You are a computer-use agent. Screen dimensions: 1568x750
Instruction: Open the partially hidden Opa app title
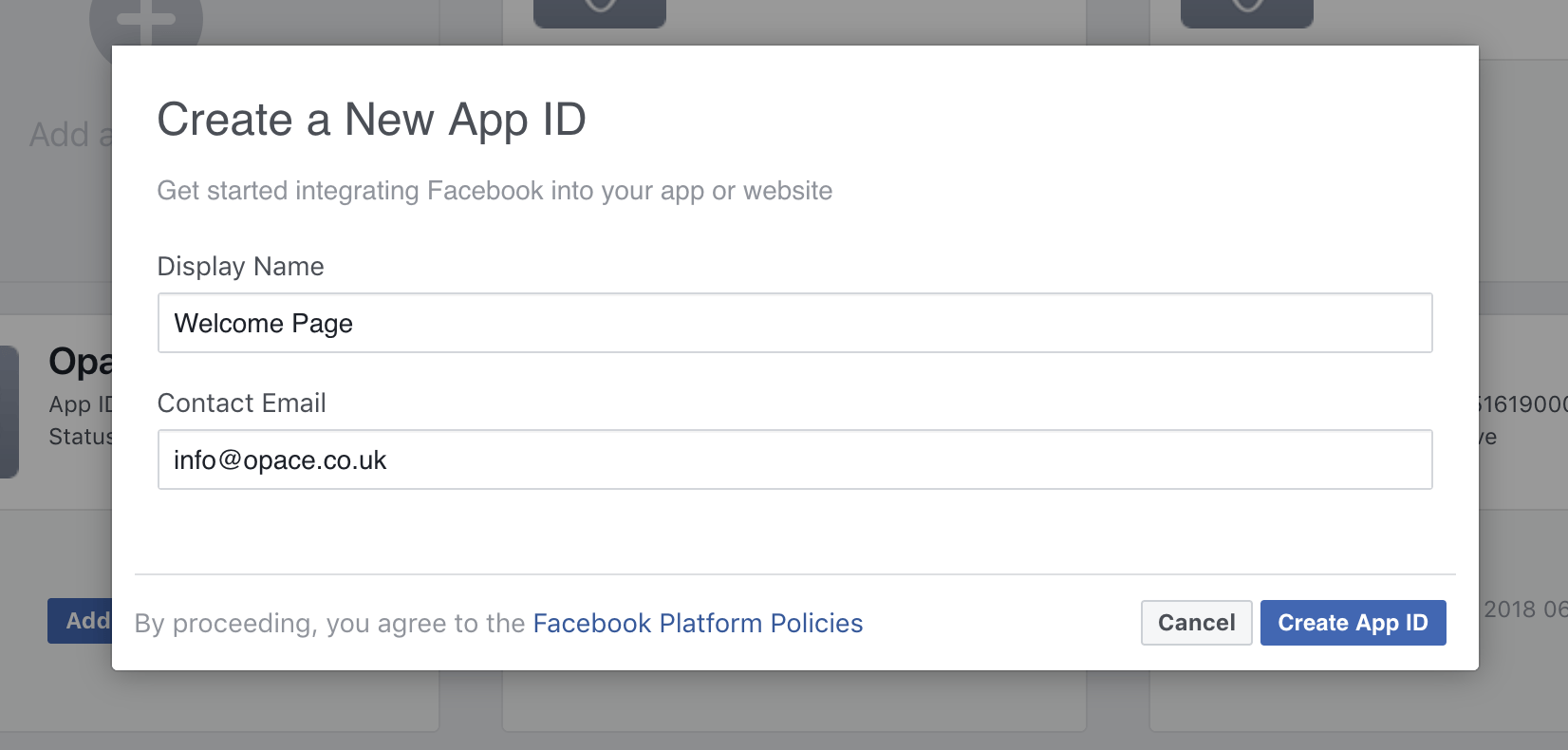tap(80, 362)
